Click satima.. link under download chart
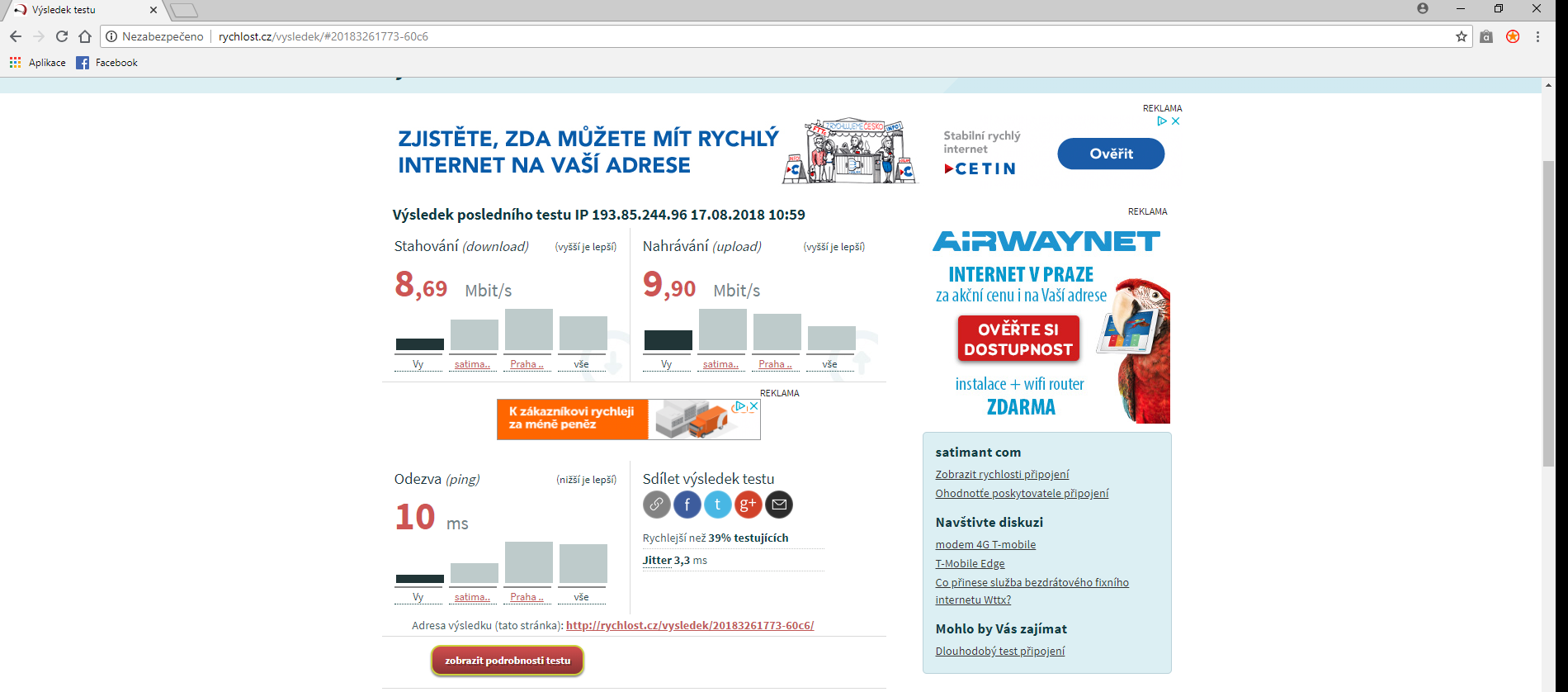Image resolution: width=1568 pixels, height=692 pixels. click(x=472, y=364)
